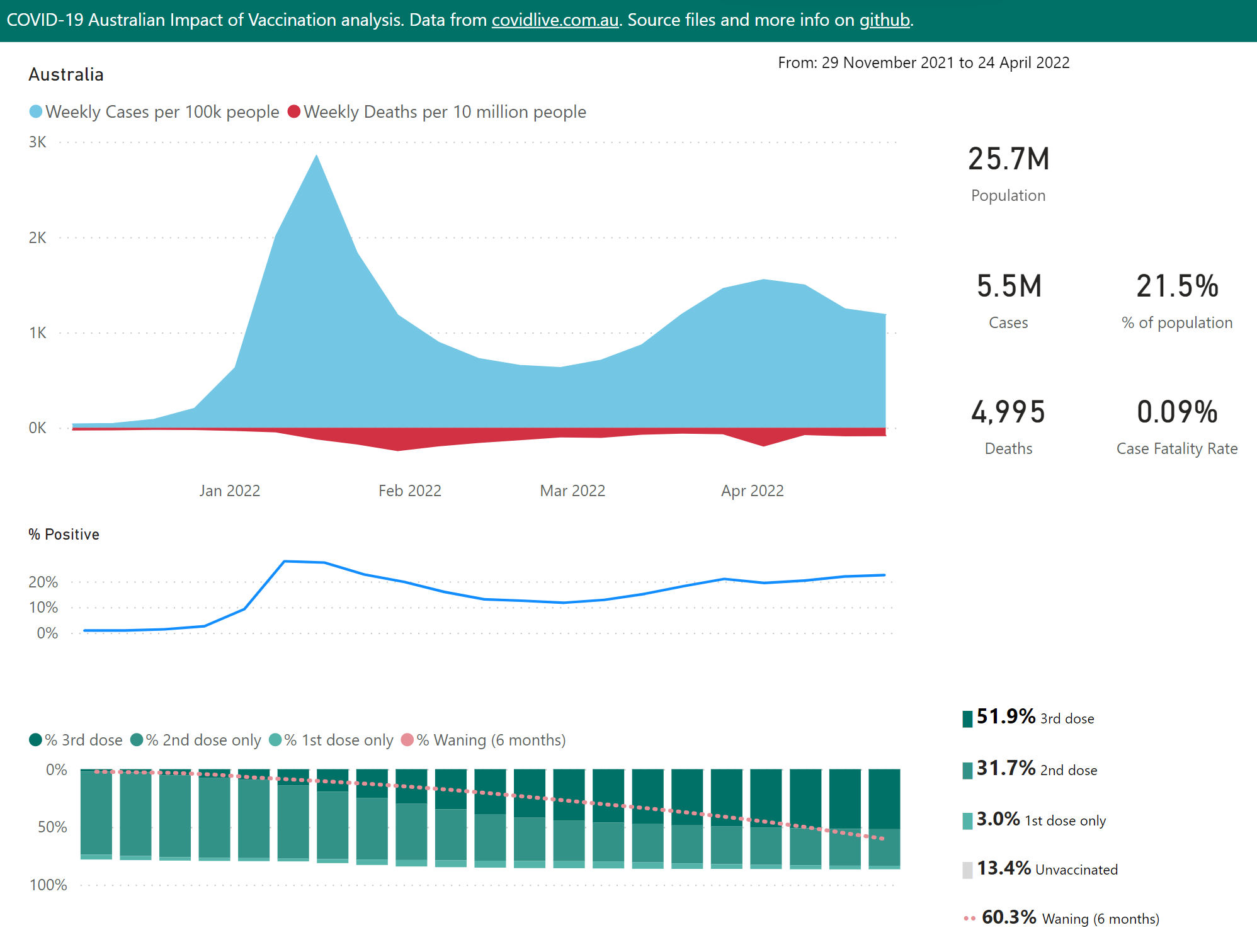Click the 3rd dose dark green summary swatch

967,719
